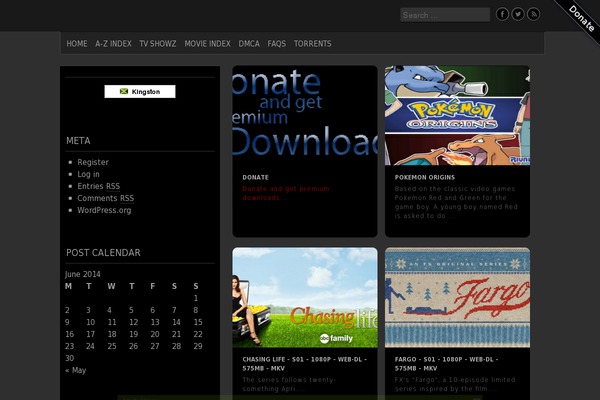Open Fargo S01 1080P post title
Screen dimensions: 600x400
coord(446,364)
